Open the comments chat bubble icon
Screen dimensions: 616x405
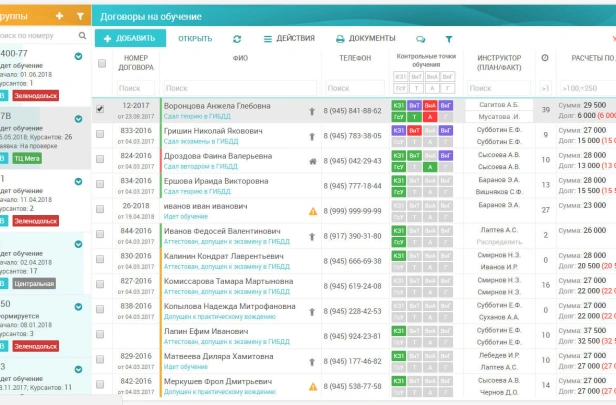[x=421, y=38]
